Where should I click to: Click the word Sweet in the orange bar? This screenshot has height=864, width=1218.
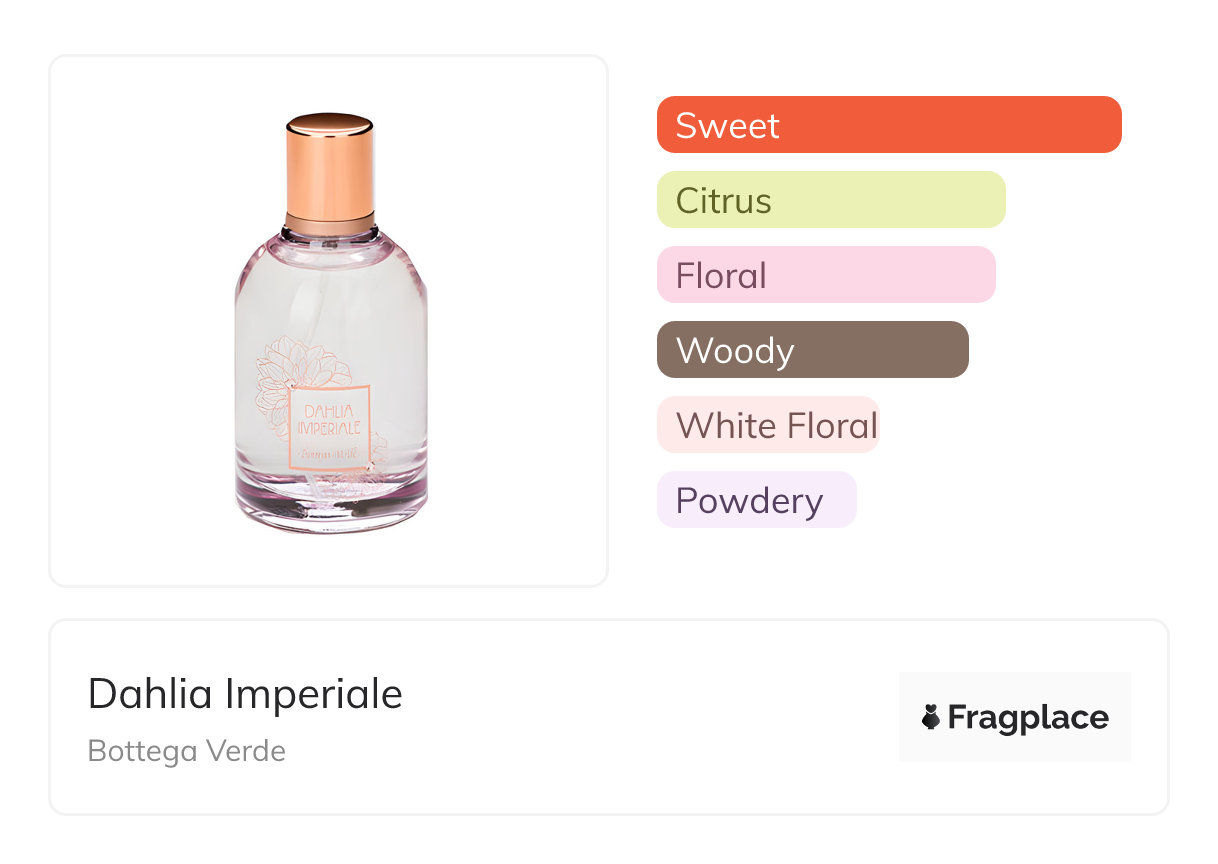[727, 126]
